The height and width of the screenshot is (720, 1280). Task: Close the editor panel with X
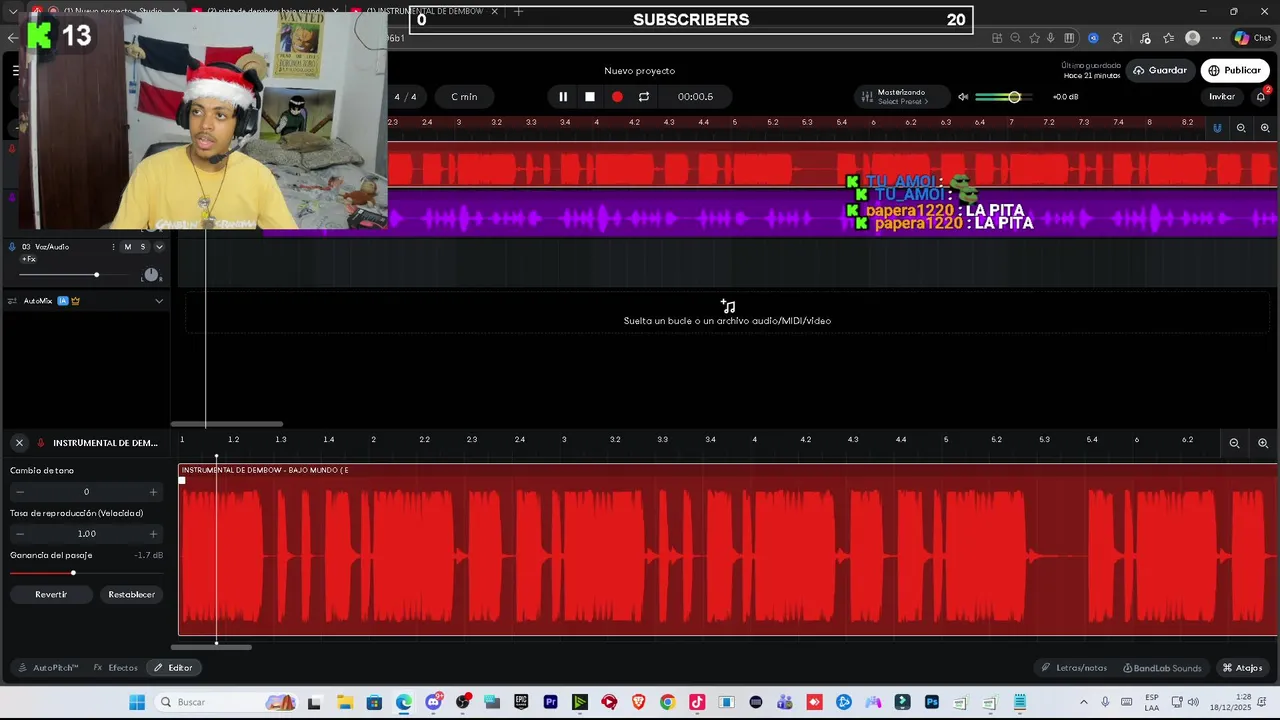(19, 443)
